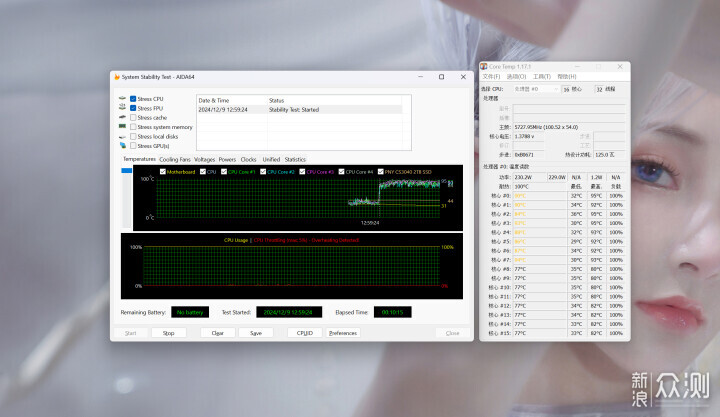Click the disk icon beside Stress local disks

(121, 136)
